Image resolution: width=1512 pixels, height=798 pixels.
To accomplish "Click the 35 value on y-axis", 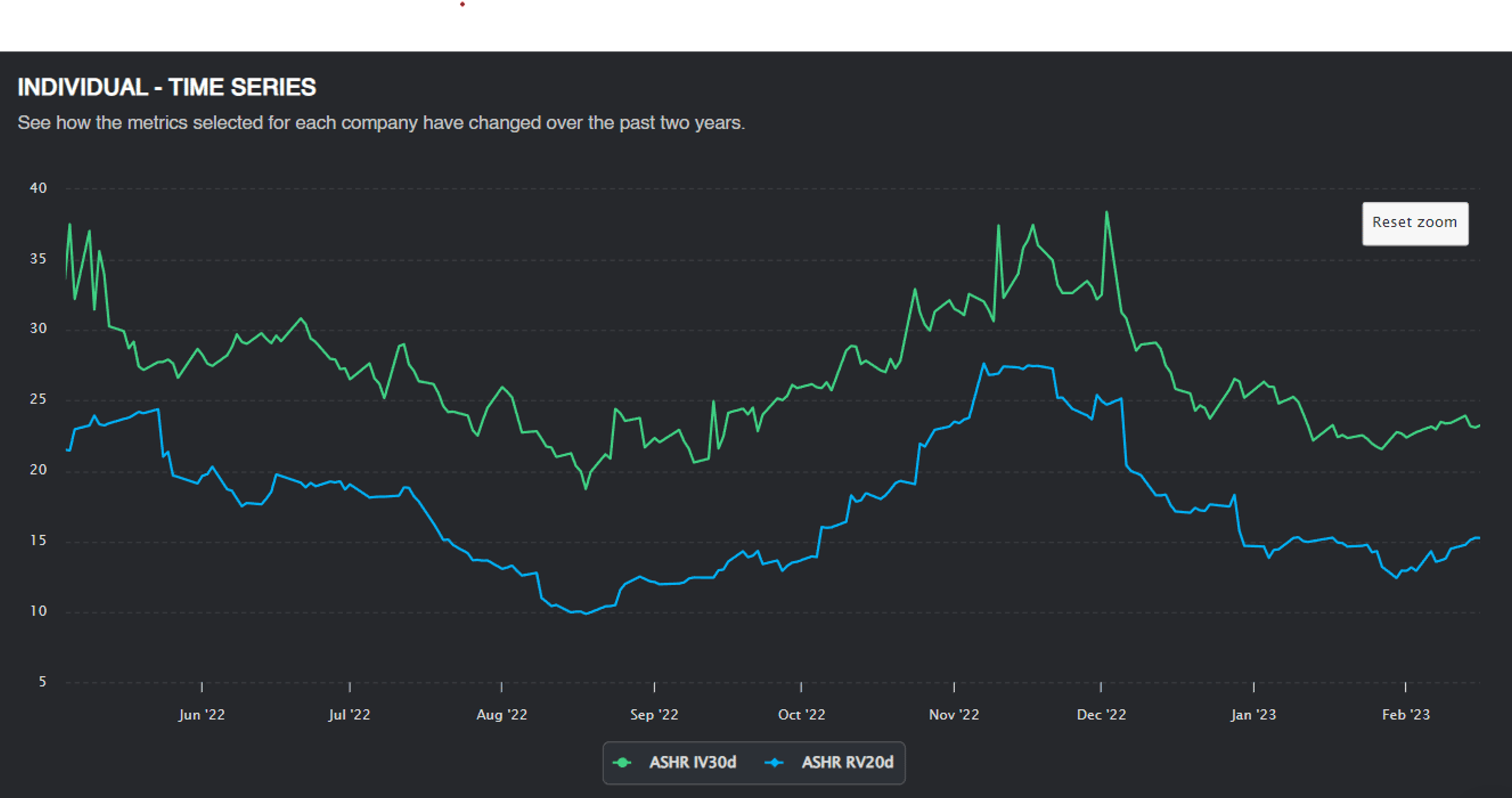I will click(38, 258).
